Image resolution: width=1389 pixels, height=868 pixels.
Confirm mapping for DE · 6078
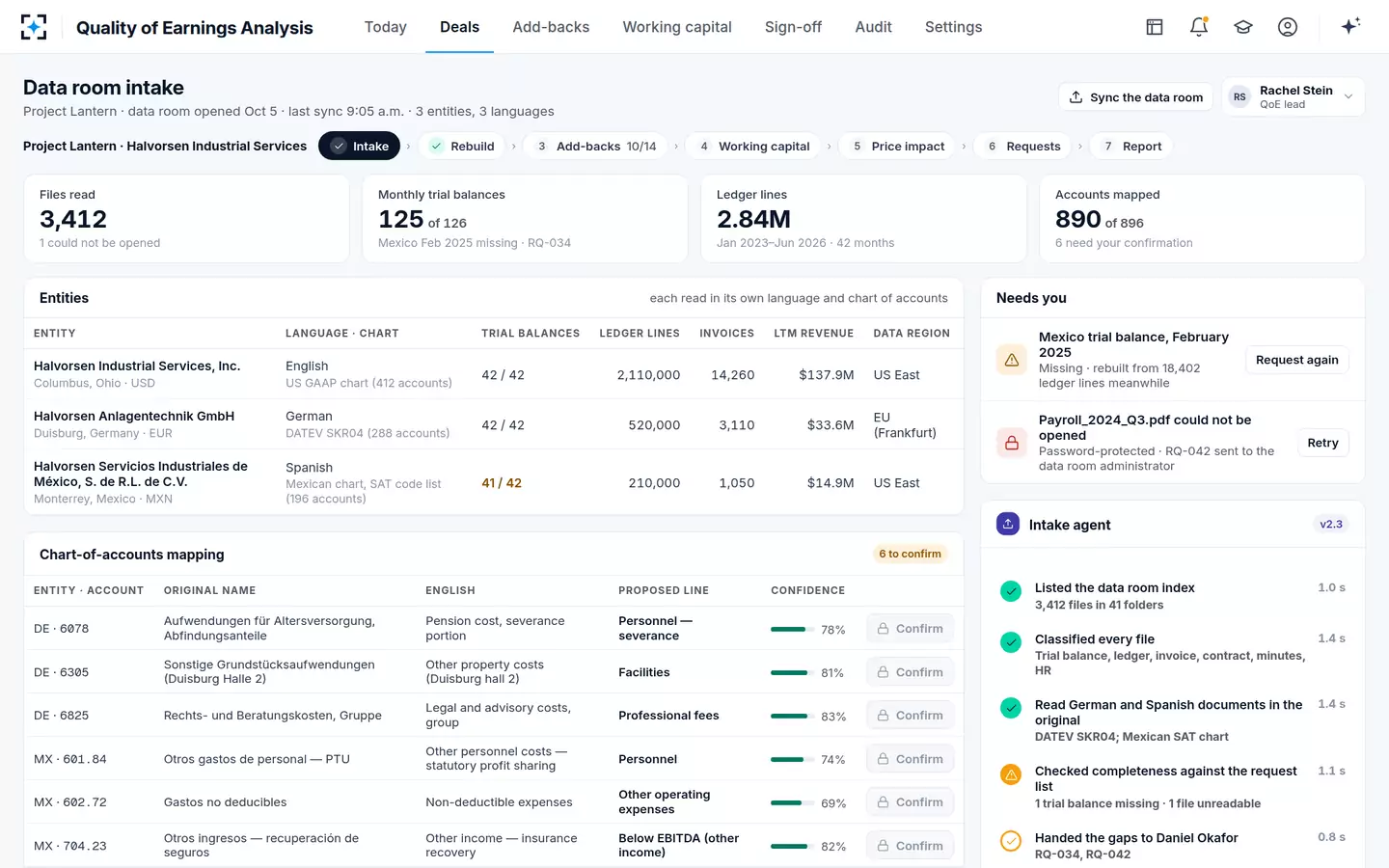(x=911, y=629)
